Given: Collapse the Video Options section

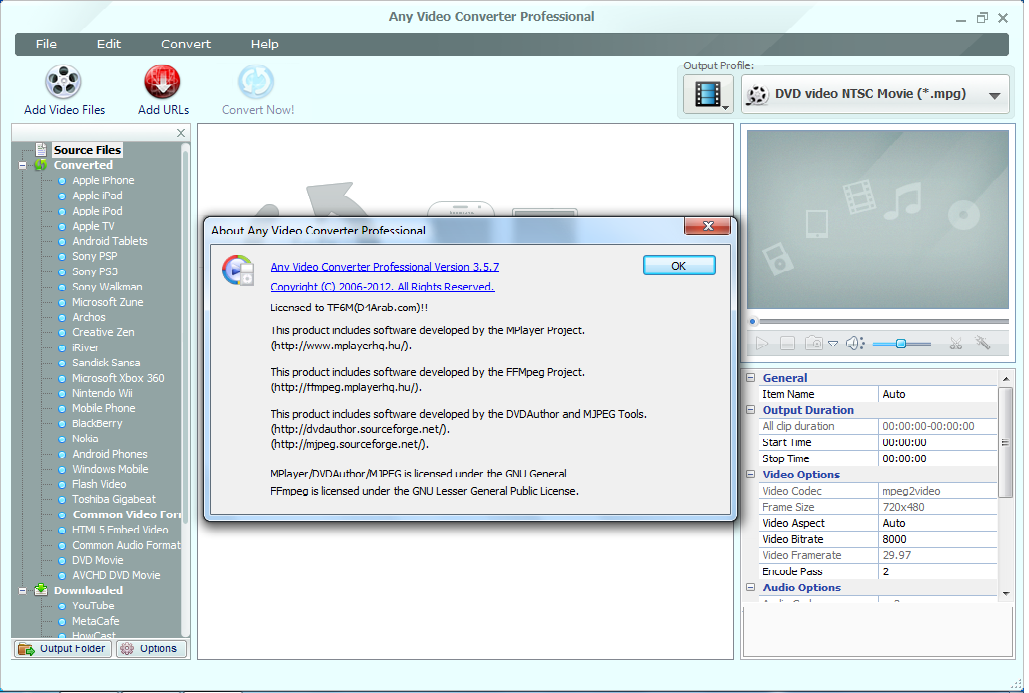Looking at the screenshot, I should coord(751,474).
